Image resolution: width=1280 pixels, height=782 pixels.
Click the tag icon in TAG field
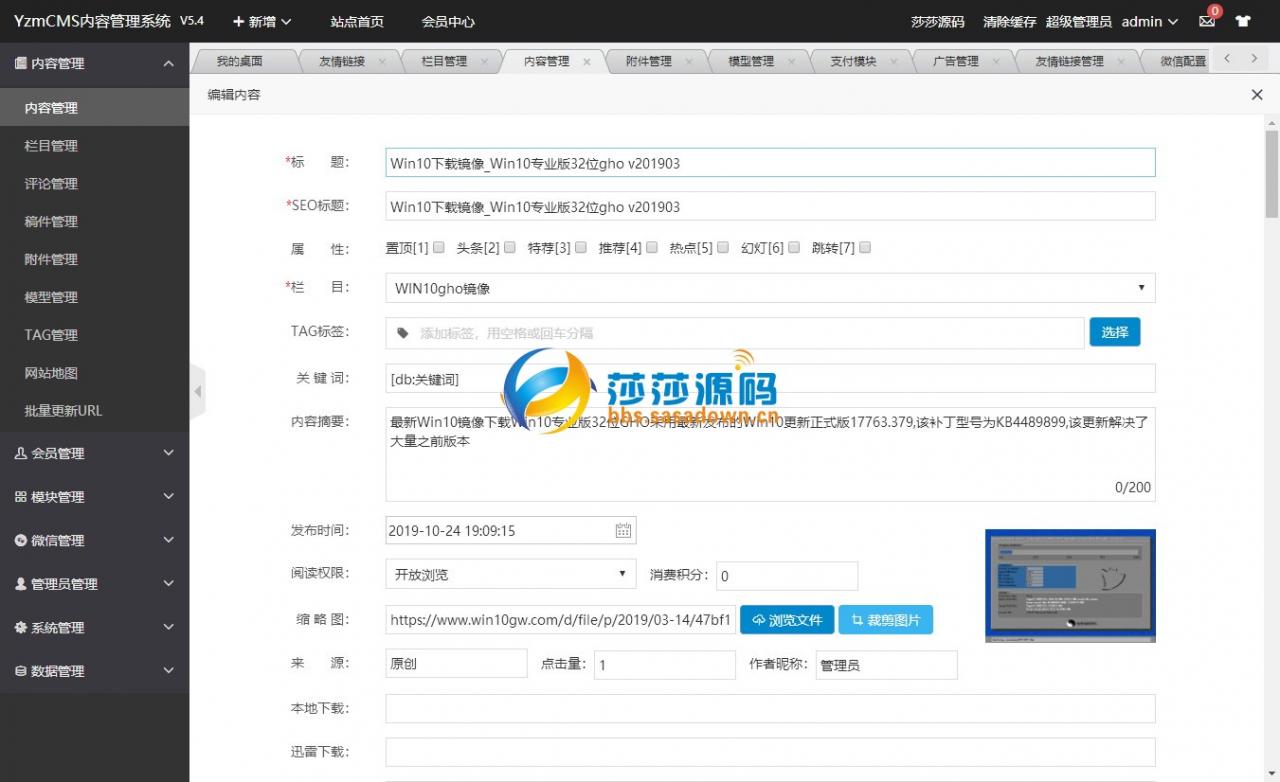403,332
